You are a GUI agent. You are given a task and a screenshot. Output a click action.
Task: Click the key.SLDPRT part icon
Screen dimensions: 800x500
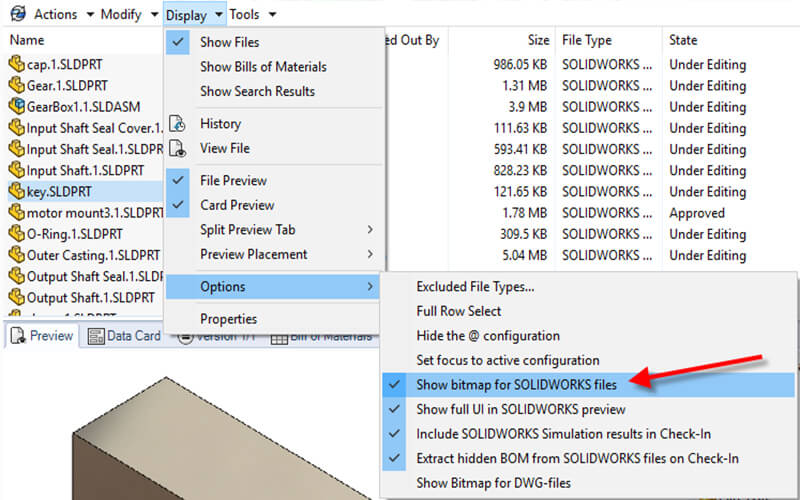[x=16, y=191]
